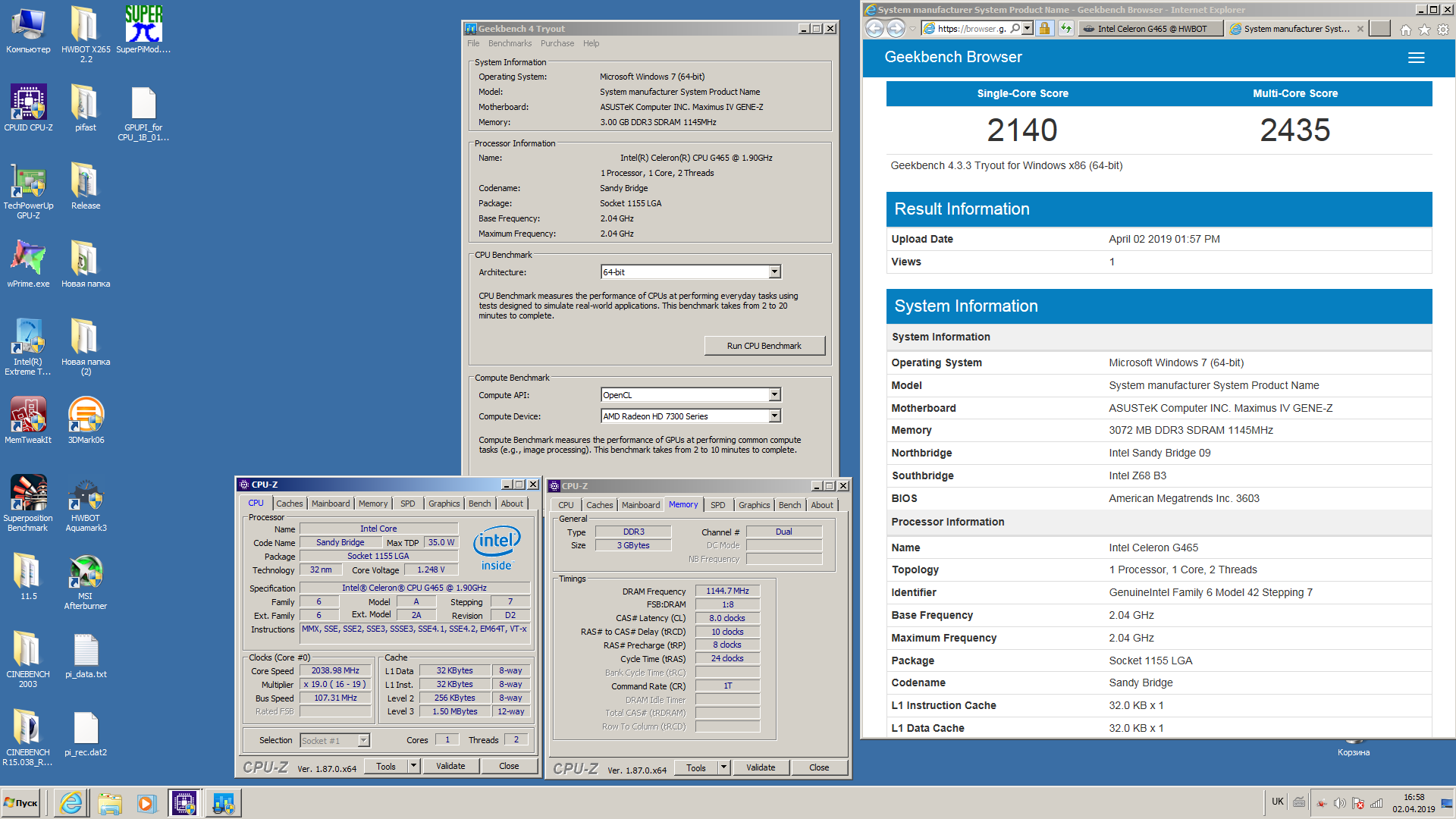Switch to Caches tab in left CPU-Z window
Screen dimensions: 1456x819
tap(289, 504)
